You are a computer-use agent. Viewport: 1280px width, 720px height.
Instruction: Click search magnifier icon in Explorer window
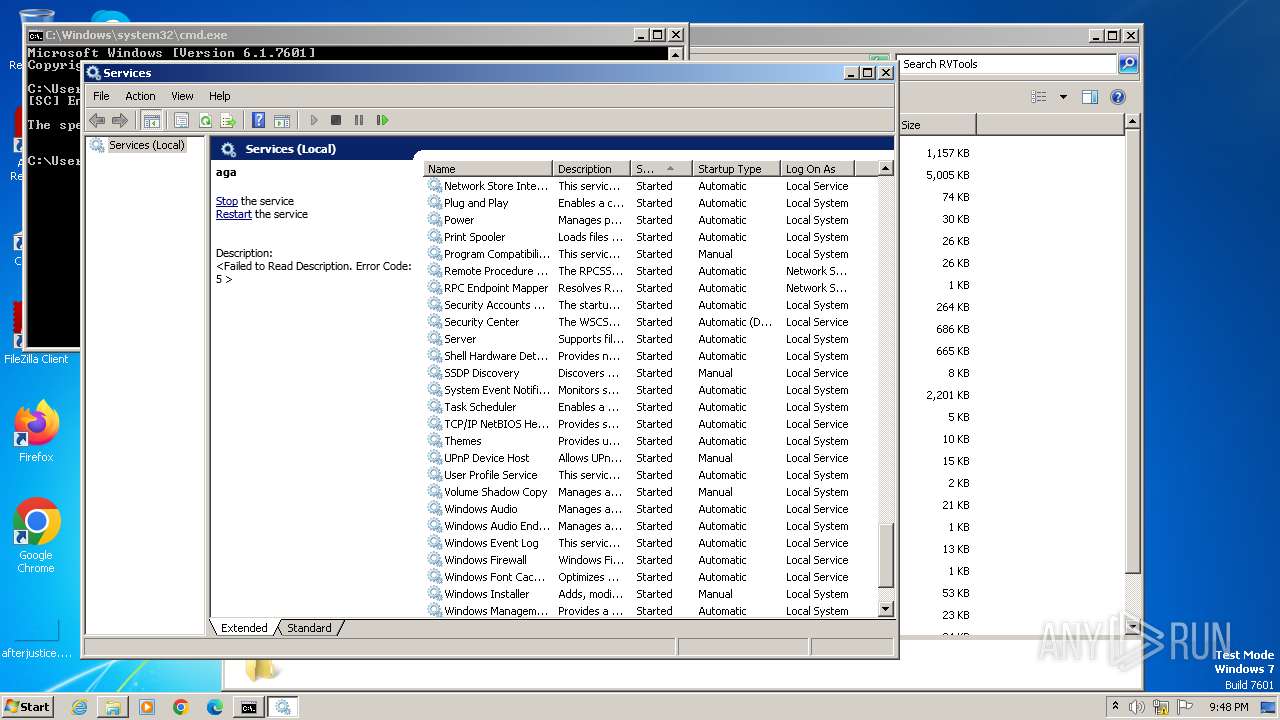1128,64
